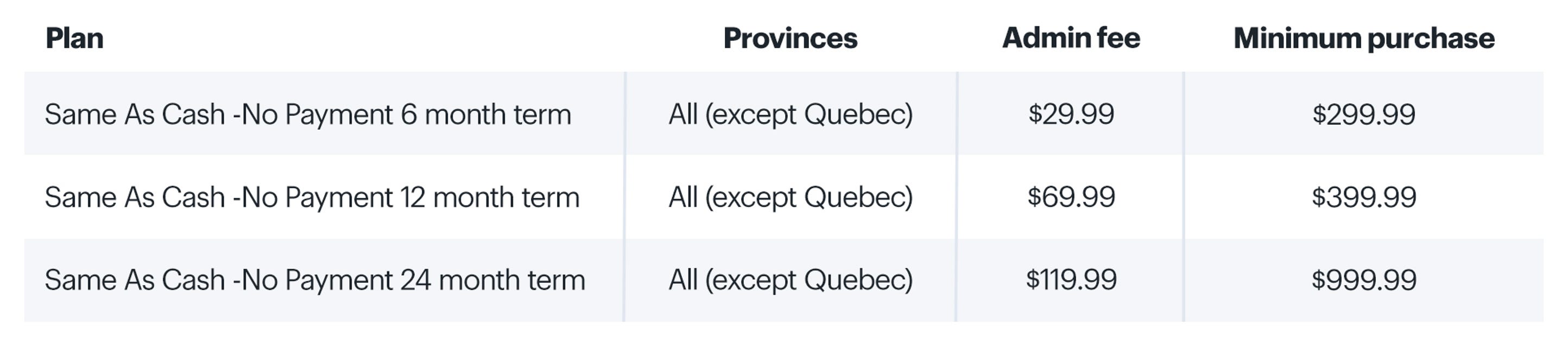Screen dimensions: 1568x343
Task: Click the Minimum purchase column header
Action: [1363, 39]
